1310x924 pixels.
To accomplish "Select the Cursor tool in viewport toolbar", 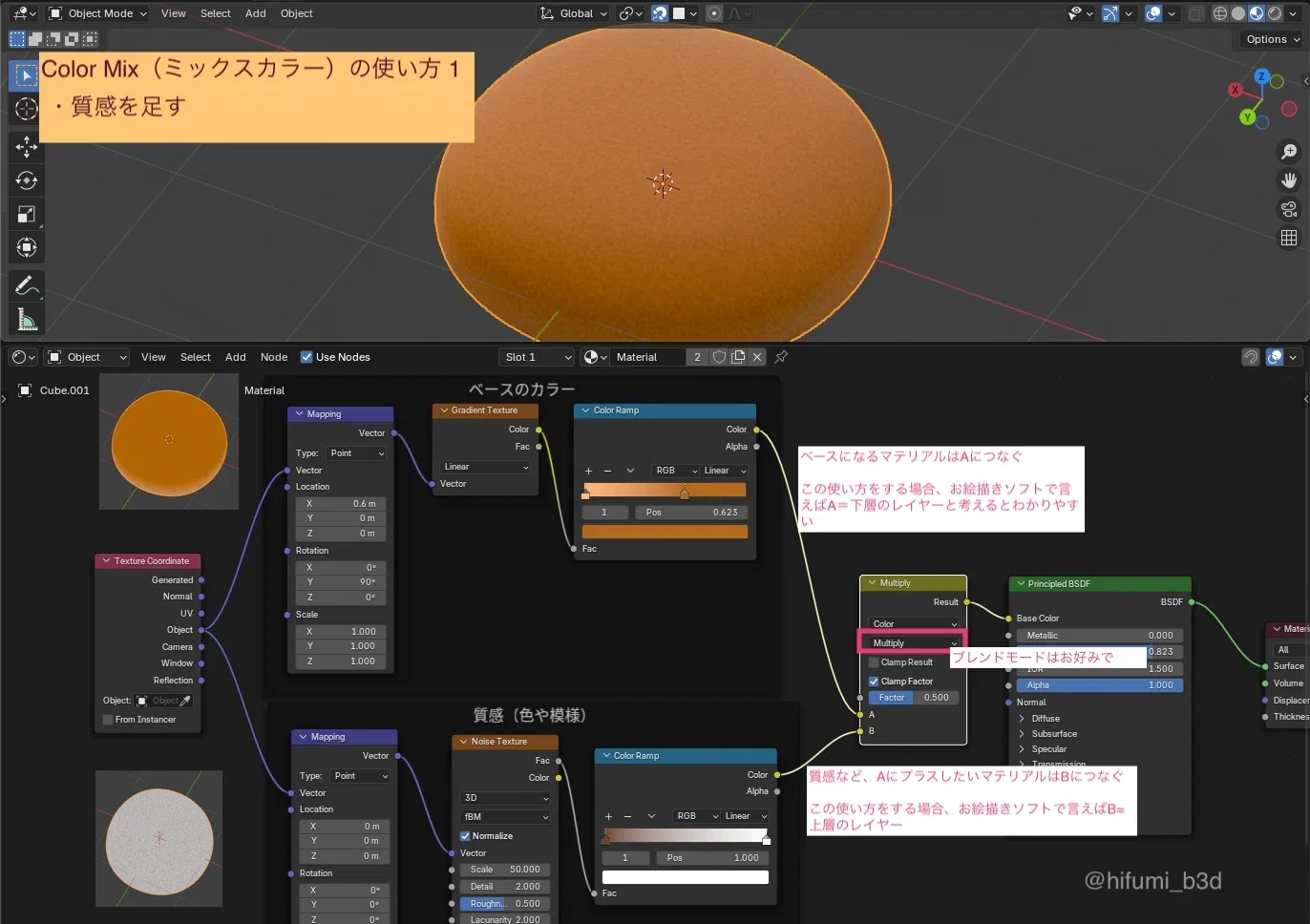I will [27, 109].
